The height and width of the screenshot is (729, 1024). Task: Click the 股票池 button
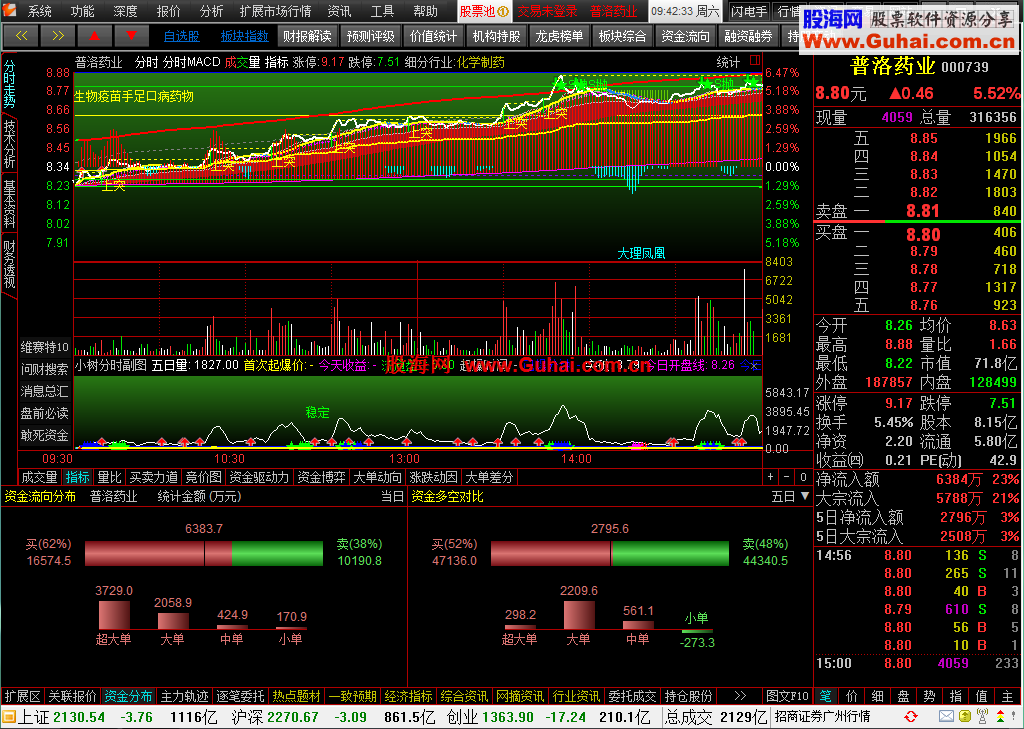tap(484, 11)
